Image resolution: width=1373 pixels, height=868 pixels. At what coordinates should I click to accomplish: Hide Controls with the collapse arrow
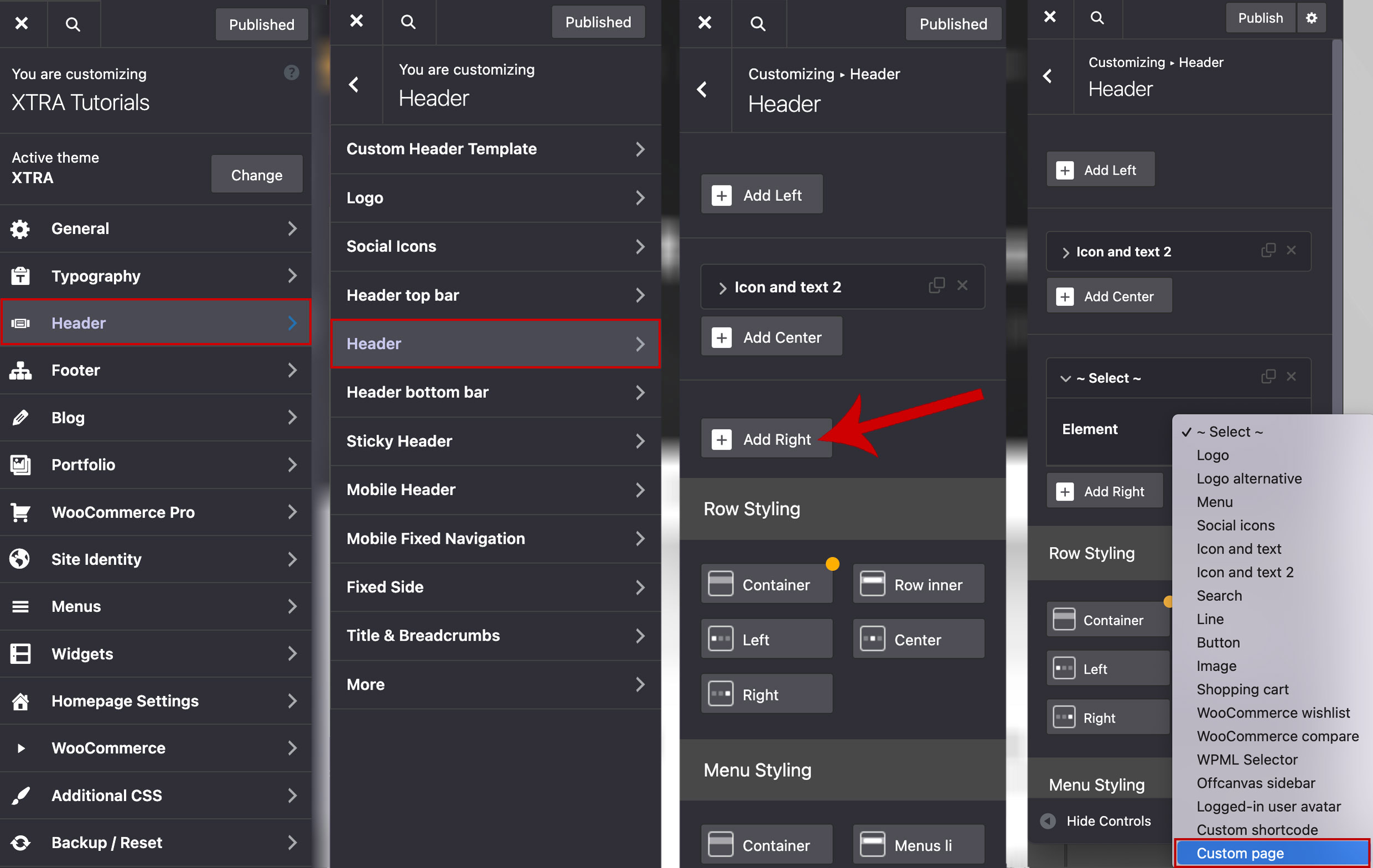click(x=1048, y=820)
